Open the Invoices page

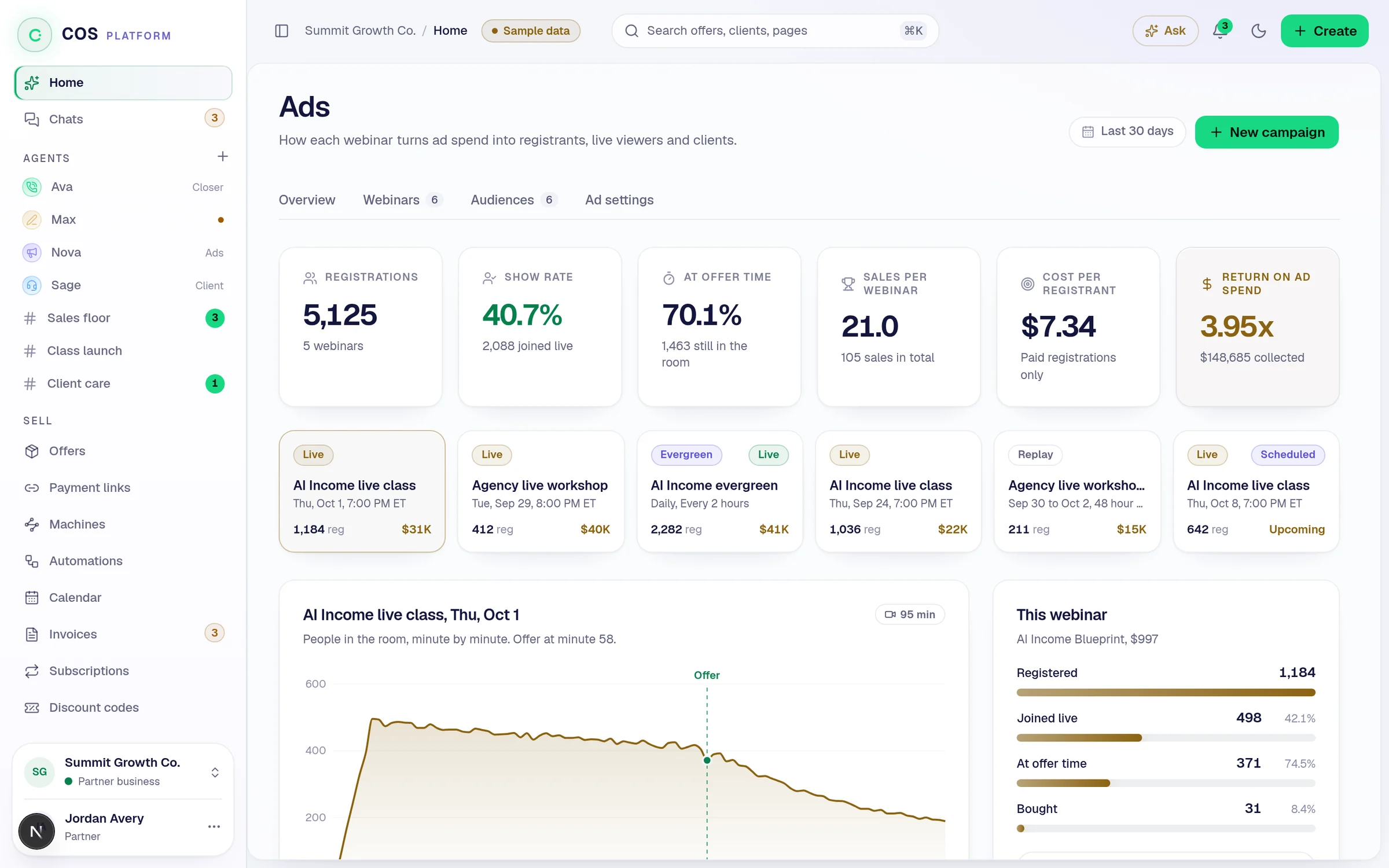pyautogui.click(x=123, y=634)
